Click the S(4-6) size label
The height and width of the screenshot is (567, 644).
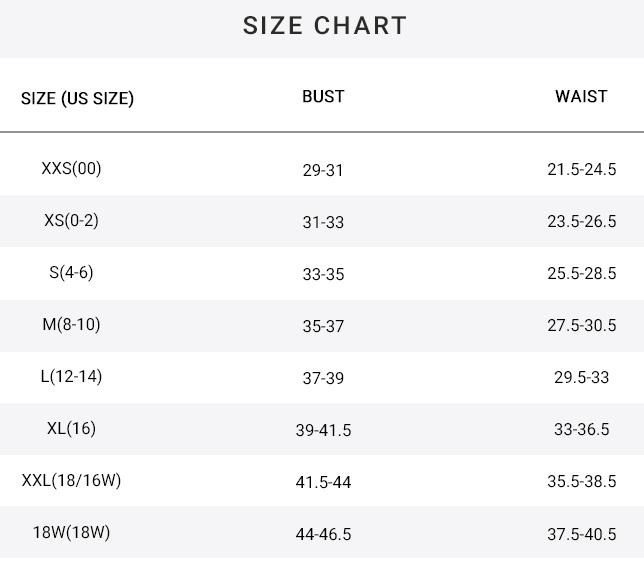(71, 272)
